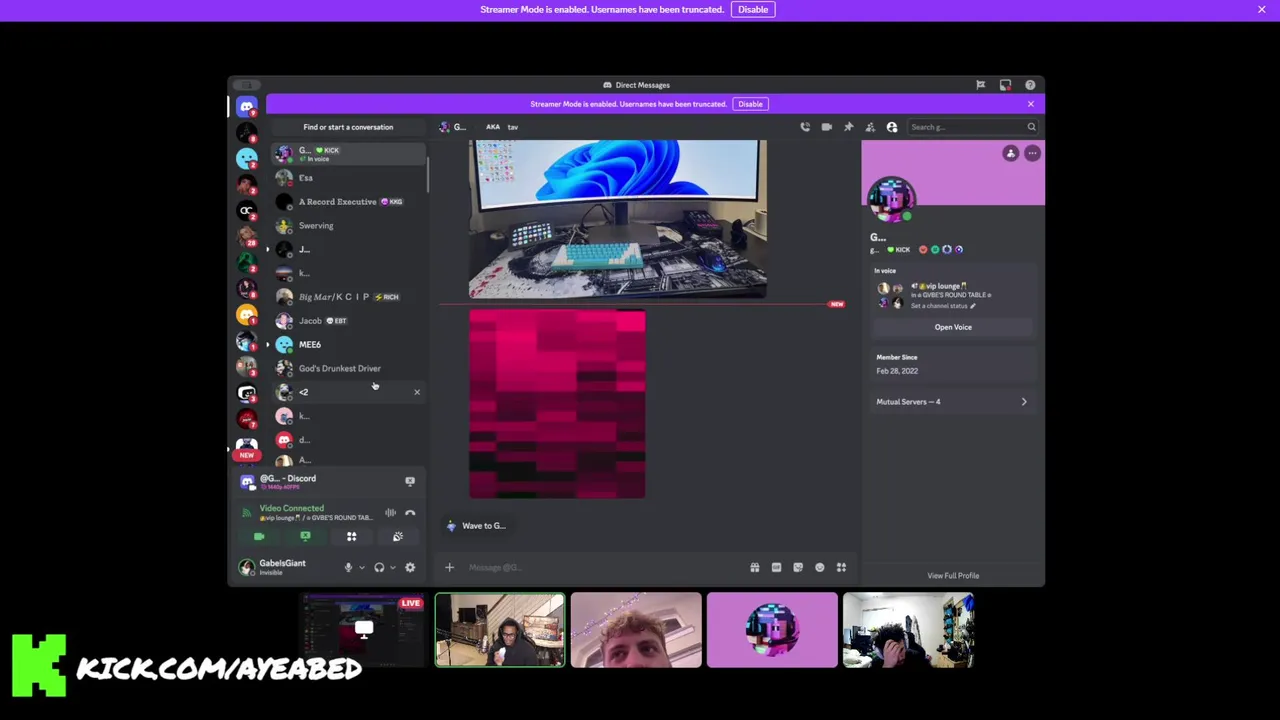This screenshot has height=720, width=1280.
Task: Open the help question mark icon
Action: pyautogui.click(x=1030, y=85)
